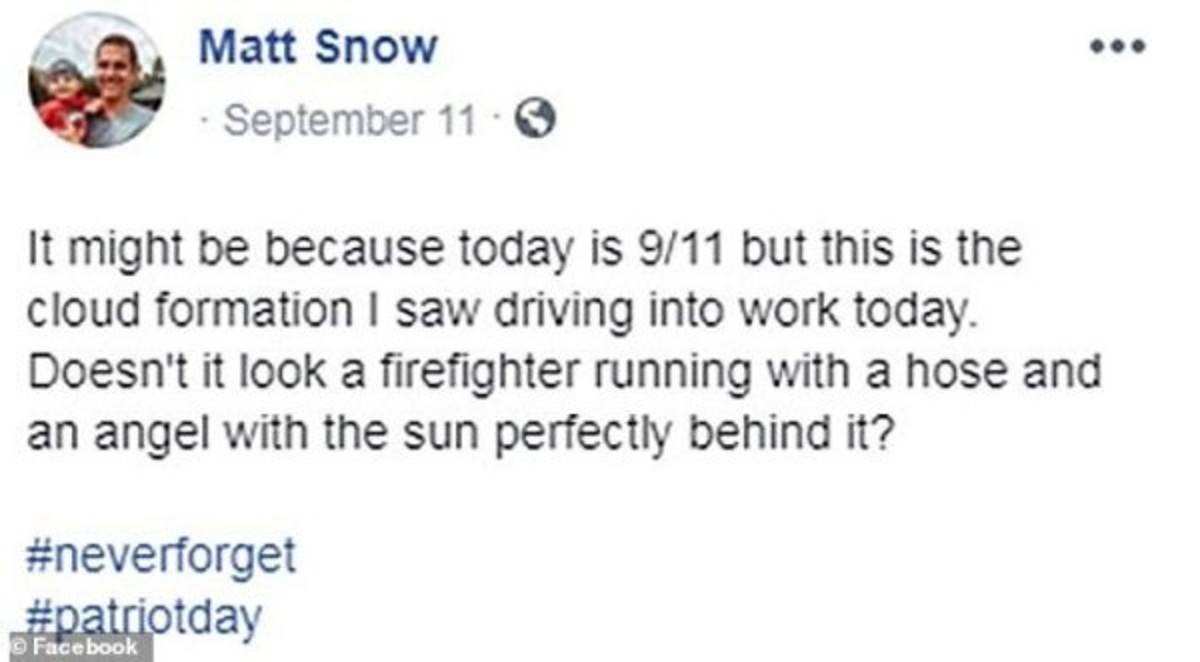The width and height of the screenshot is (1200, 662).
Task: Follow the #neverforget hashtag
Action: [161, 557]
